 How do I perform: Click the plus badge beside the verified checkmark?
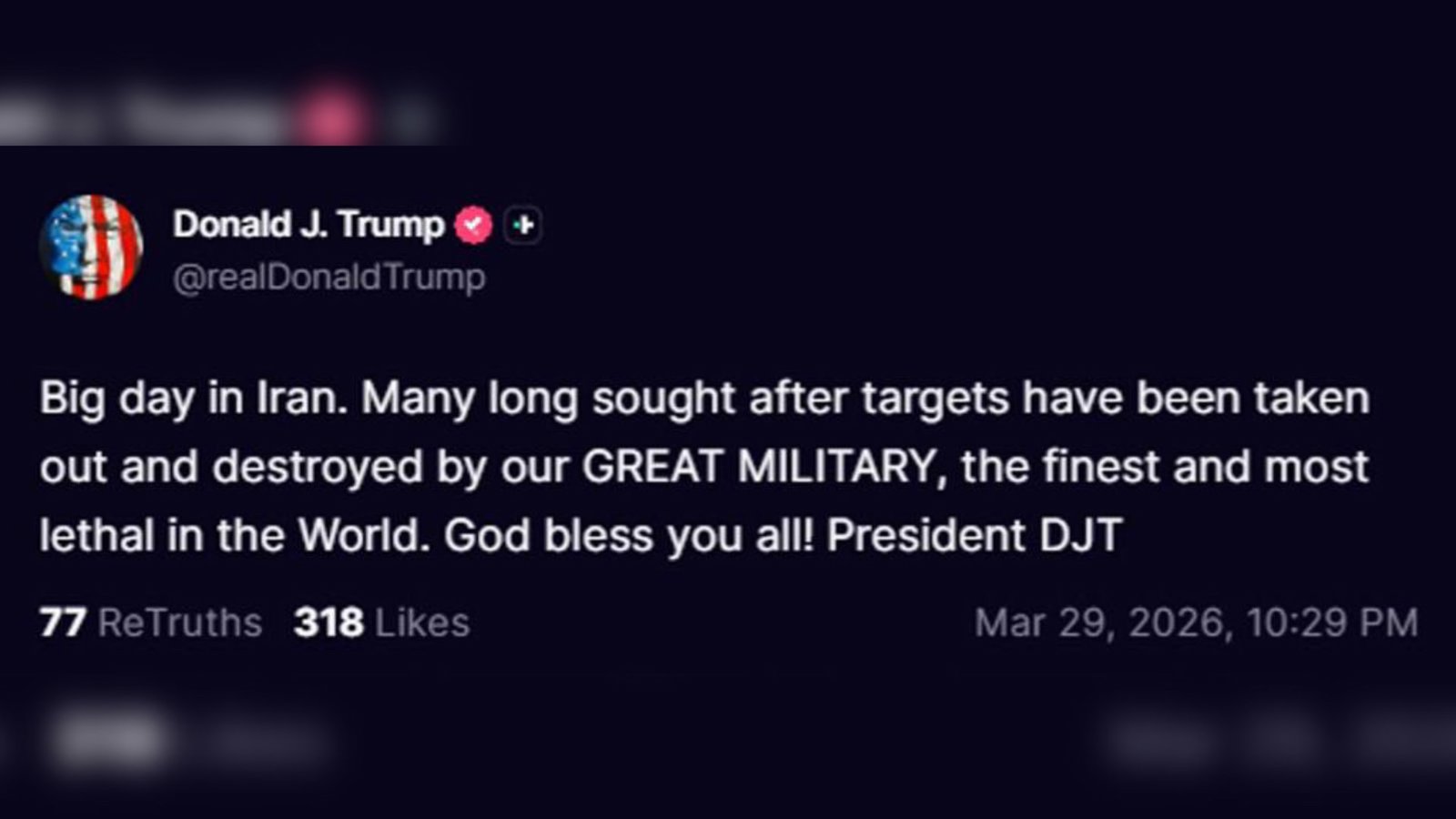tap(523, 225)
